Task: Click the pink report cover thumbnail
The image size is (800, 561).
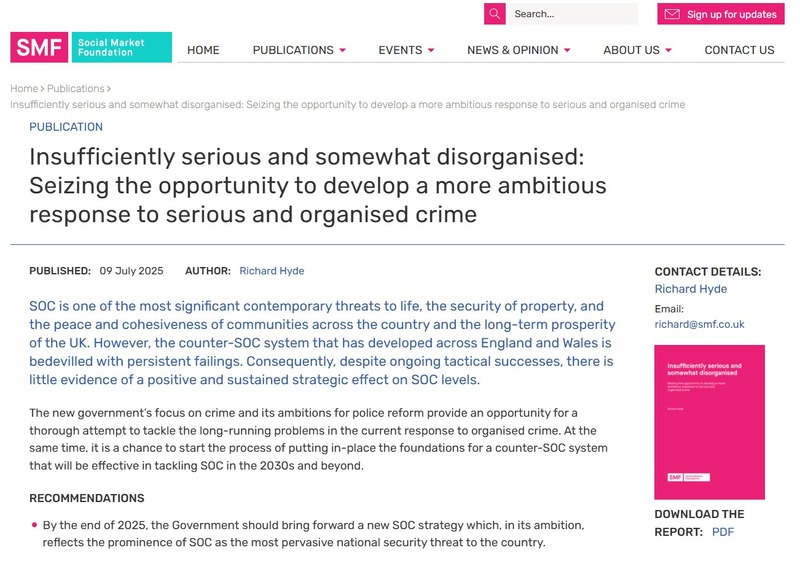Action: point(709,422)
